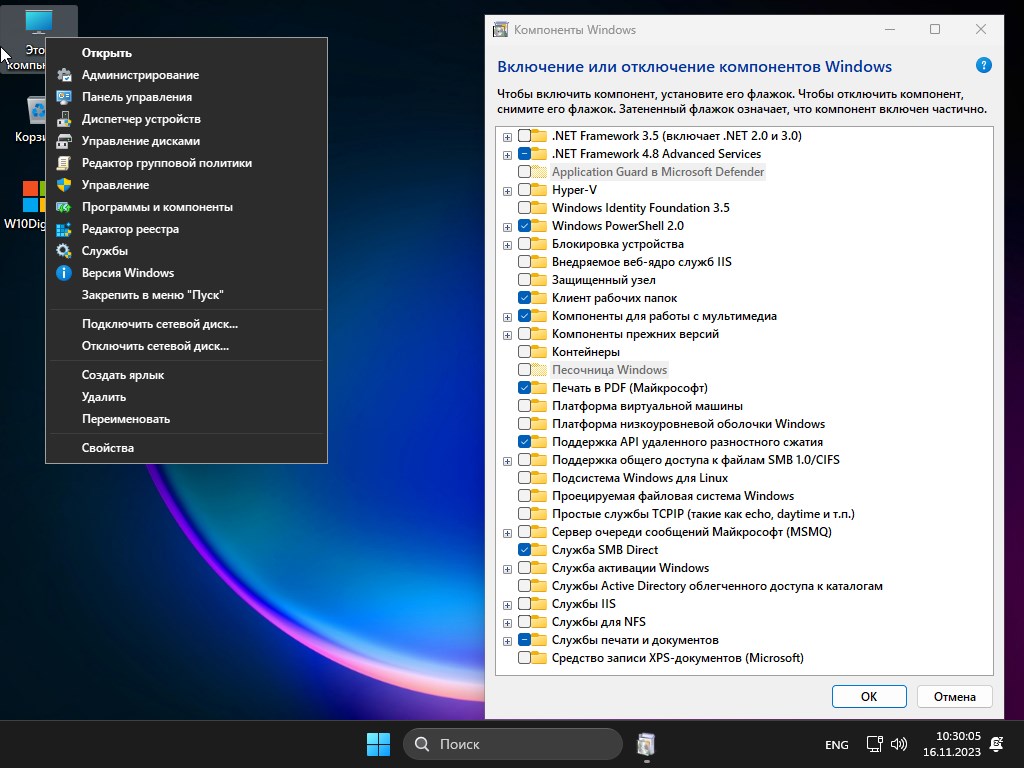This screenshot has height=768, width=1024.
Task: Expand the IIS services tree node
Action: [508, 604]
